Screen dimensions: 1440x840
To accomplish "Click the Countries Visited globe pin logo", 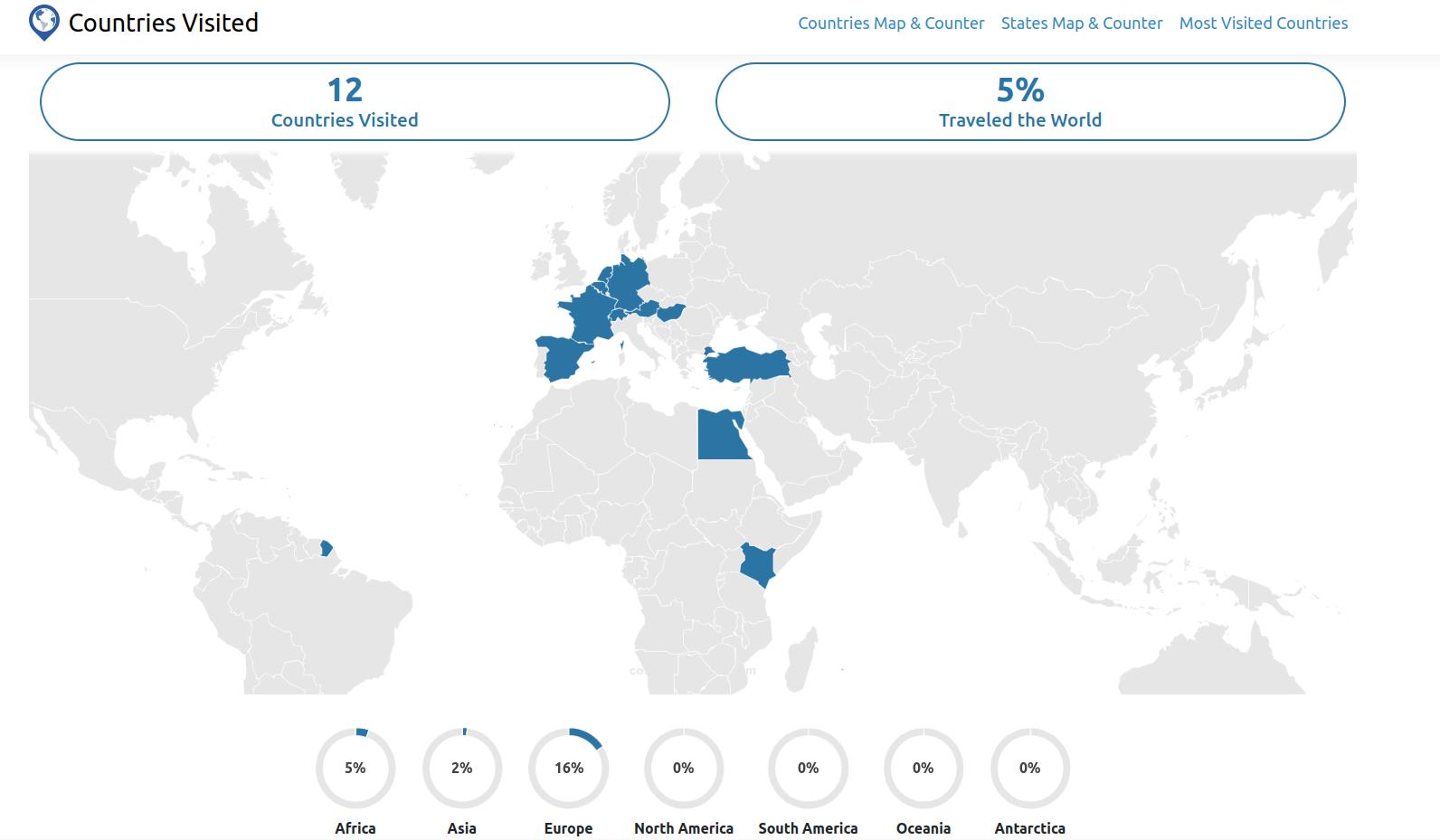I will pyautogui.click(x=43, y=23).
